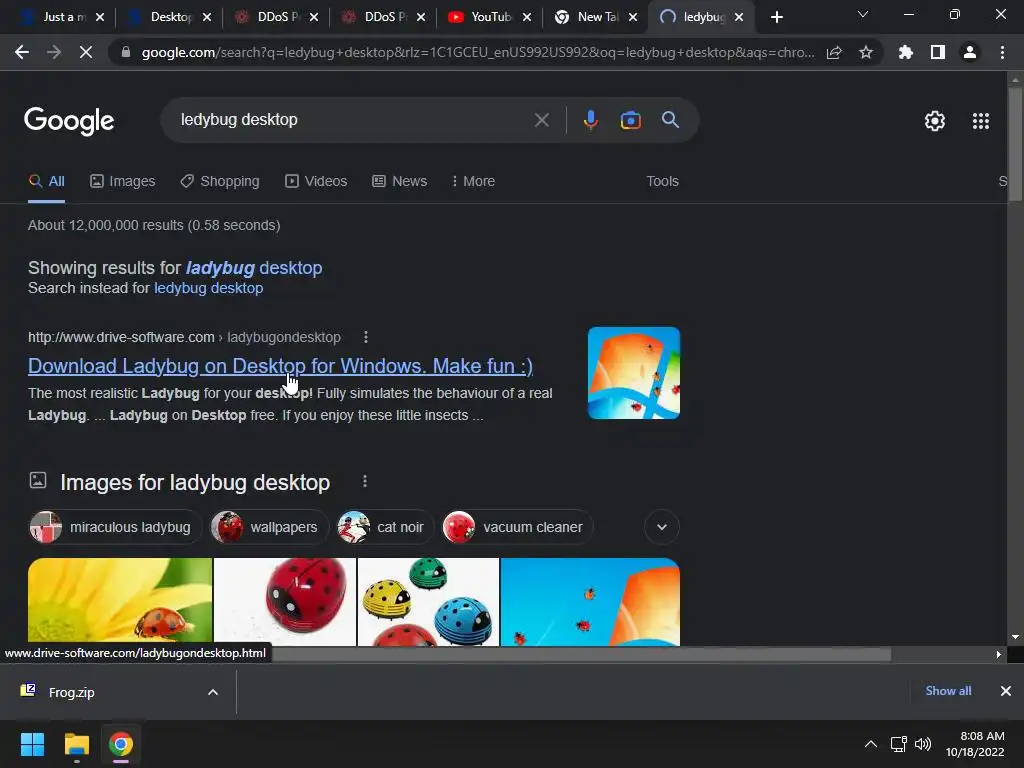Viewport: 1024px width, 768px height.
Task: Close the downloads bar
Action: coord(1006,691)
